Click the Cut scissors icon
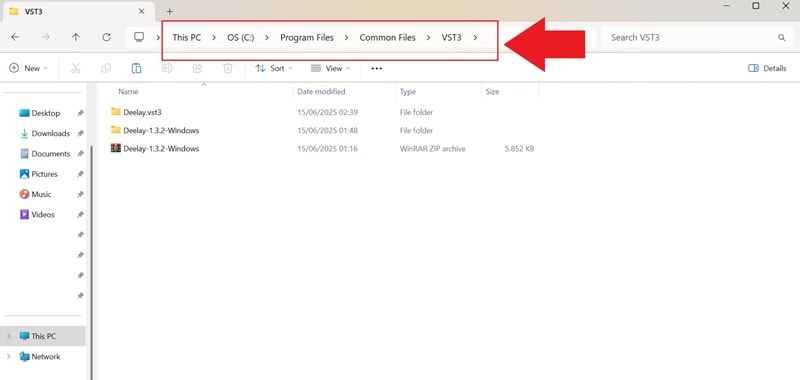This screenshot has width=800, height=380. [76, 68]
